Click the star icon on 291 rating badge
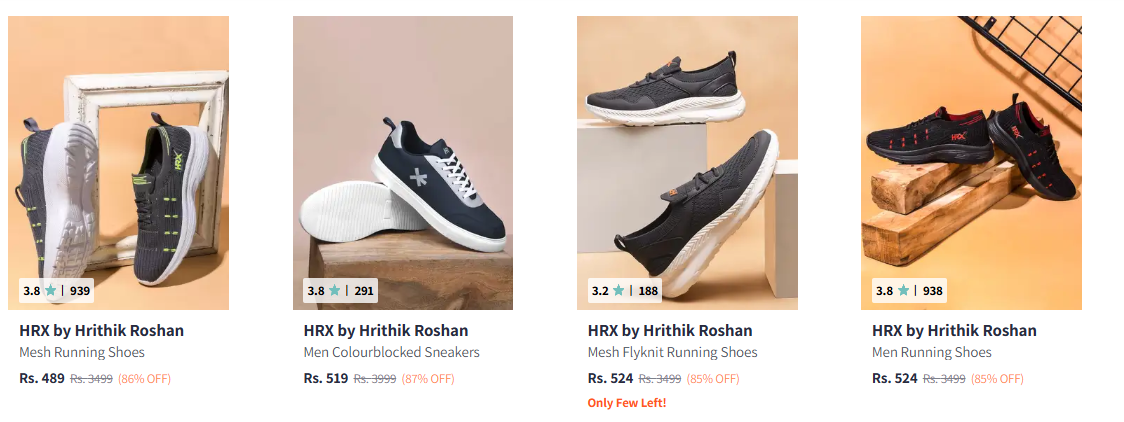The width and height of the screenshot is (1124, 422). tap(334, 291)
